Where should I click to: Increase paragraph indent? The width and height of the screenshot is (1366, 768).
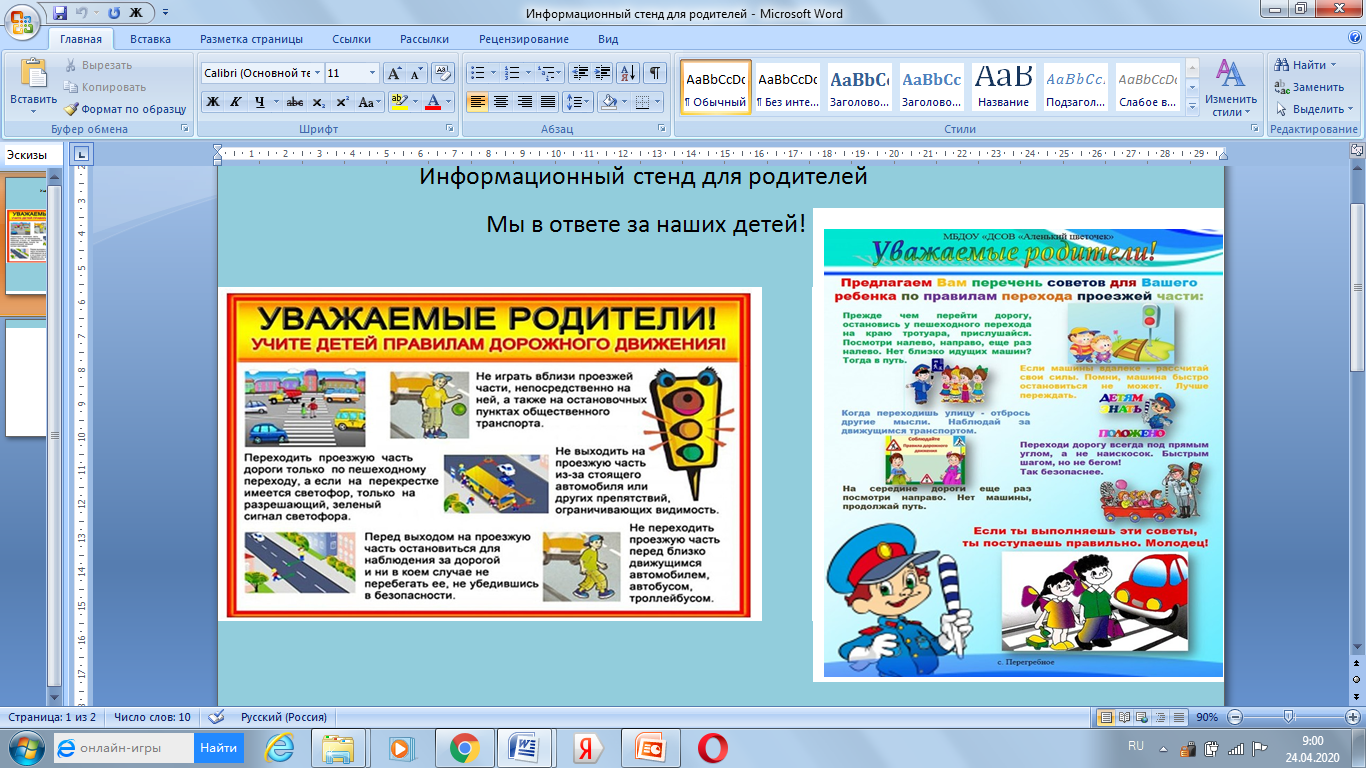click(x=603, y=73)
